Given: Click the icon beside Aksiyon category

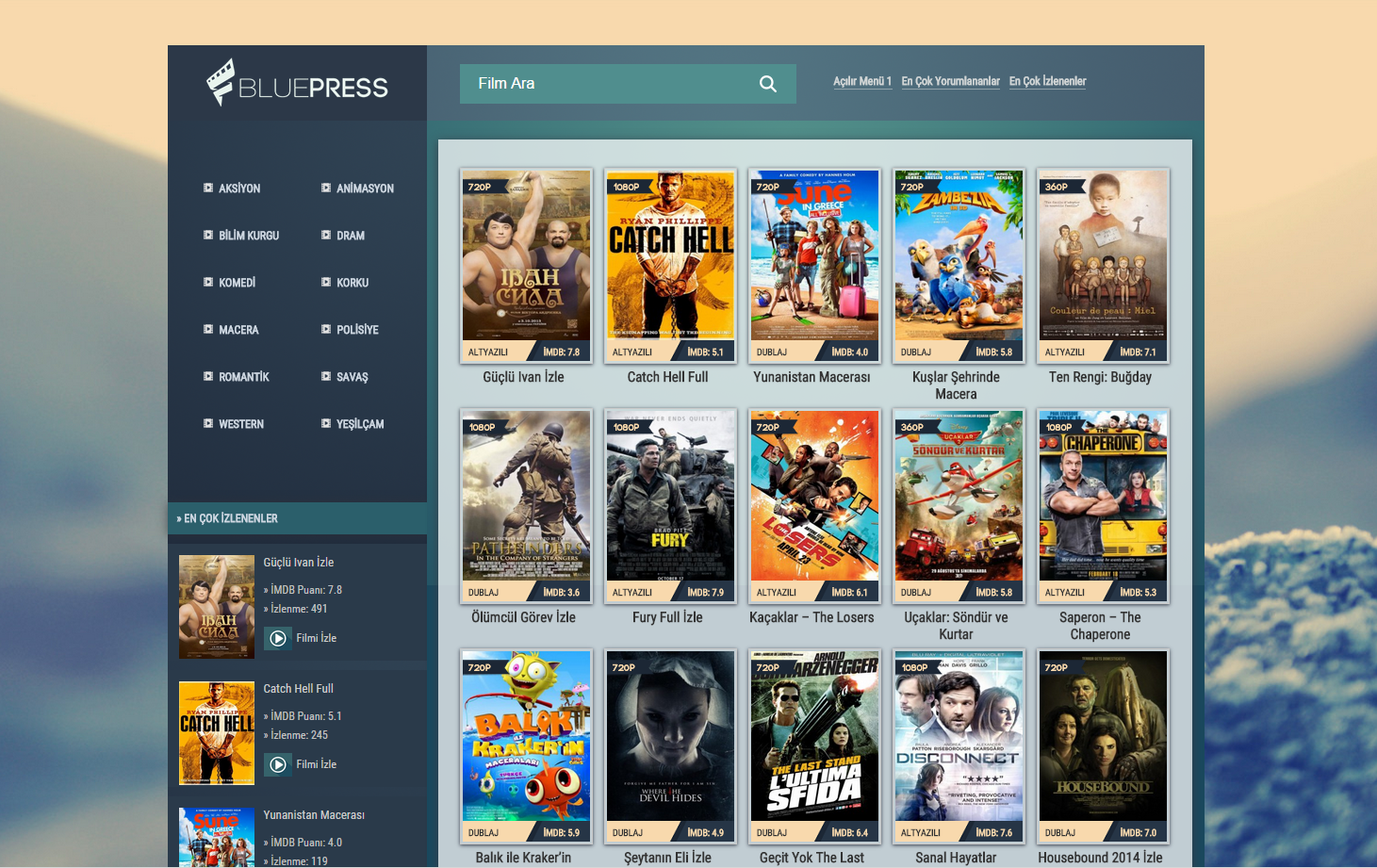Looking at the screenshot, I should (208, 188).
